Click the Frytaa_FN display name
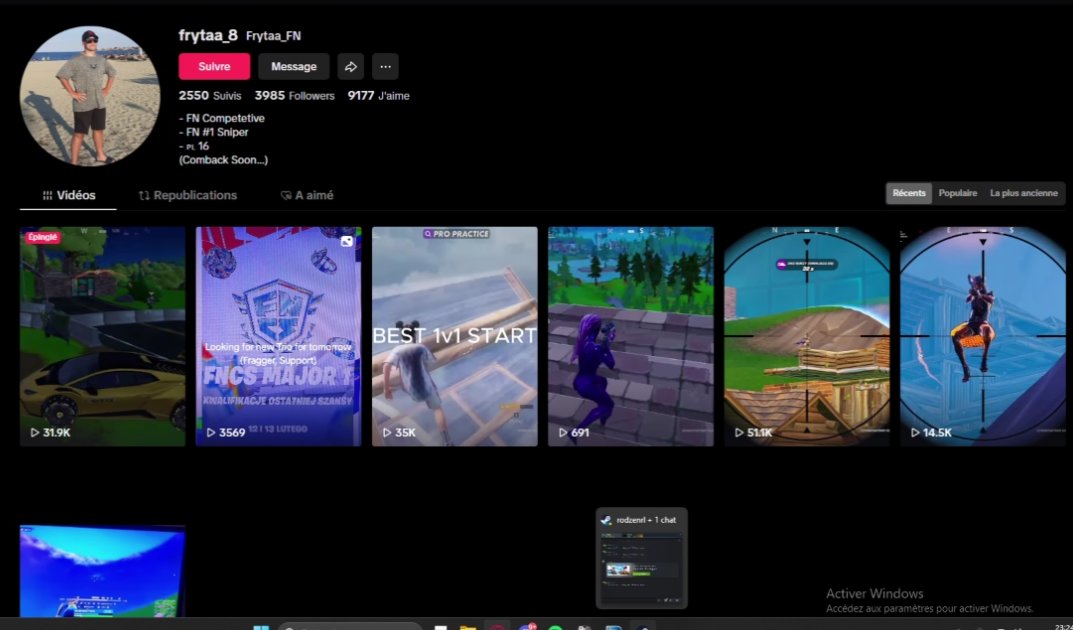This screenshot has width=1073, height=630. coord(273,36)
